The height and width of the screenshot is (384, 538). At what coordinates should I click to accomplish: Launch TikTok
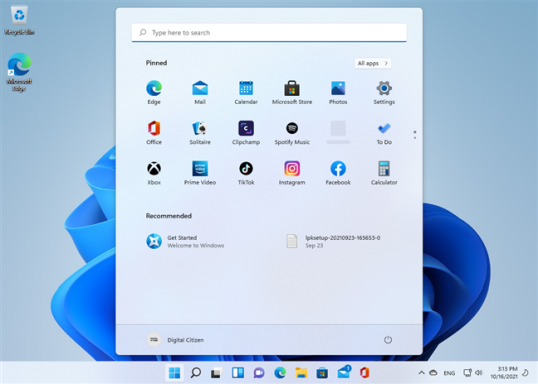[x=246, y=173]
